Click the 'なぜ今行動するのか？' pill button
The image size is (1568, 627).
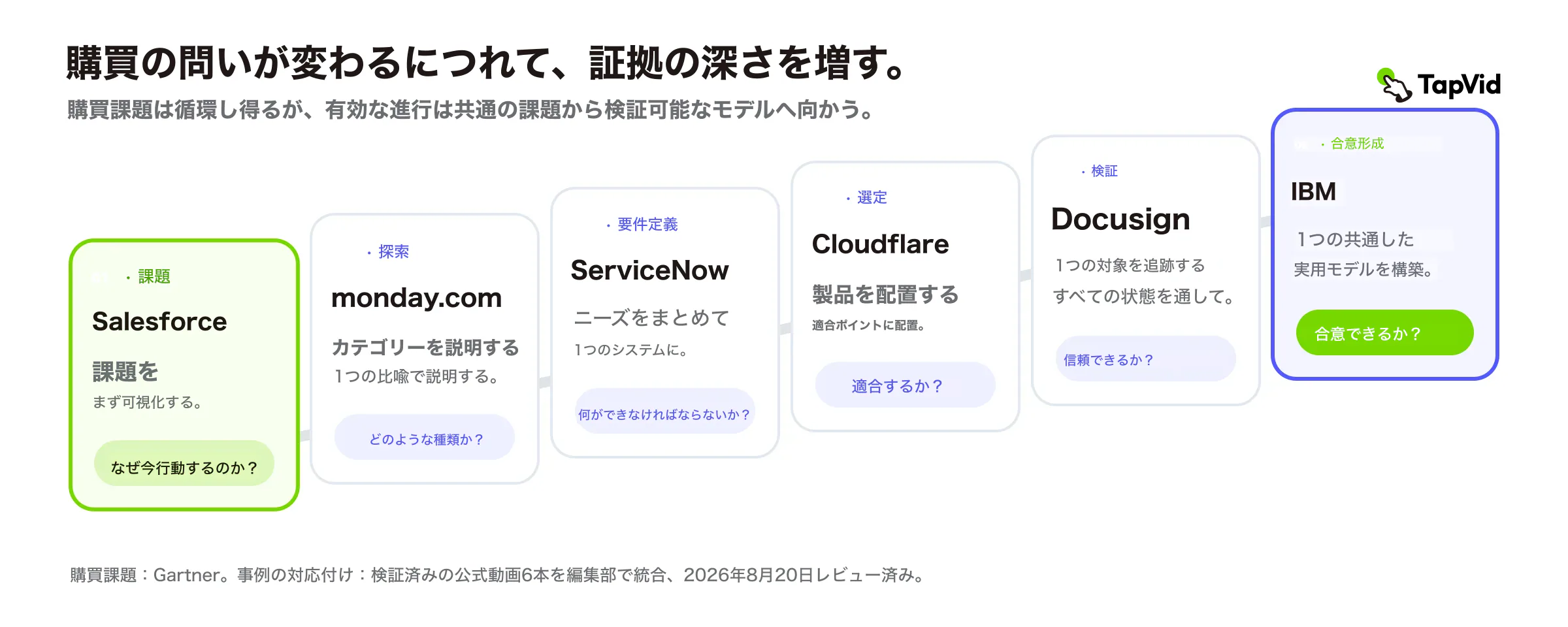pos(184,464)
